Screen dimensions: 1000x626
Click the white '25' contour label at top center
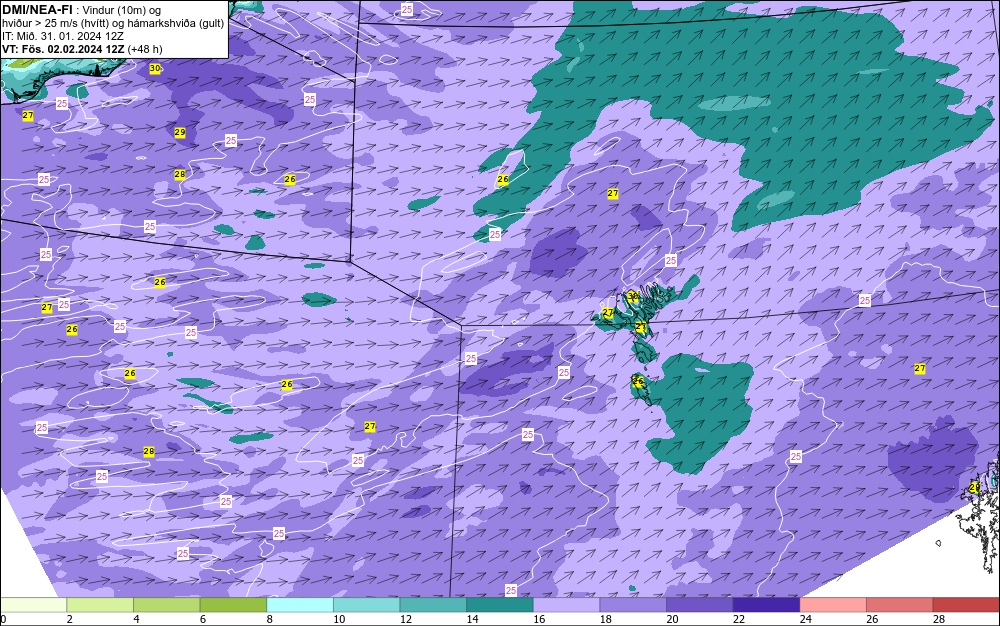click(x=407, y=9)
